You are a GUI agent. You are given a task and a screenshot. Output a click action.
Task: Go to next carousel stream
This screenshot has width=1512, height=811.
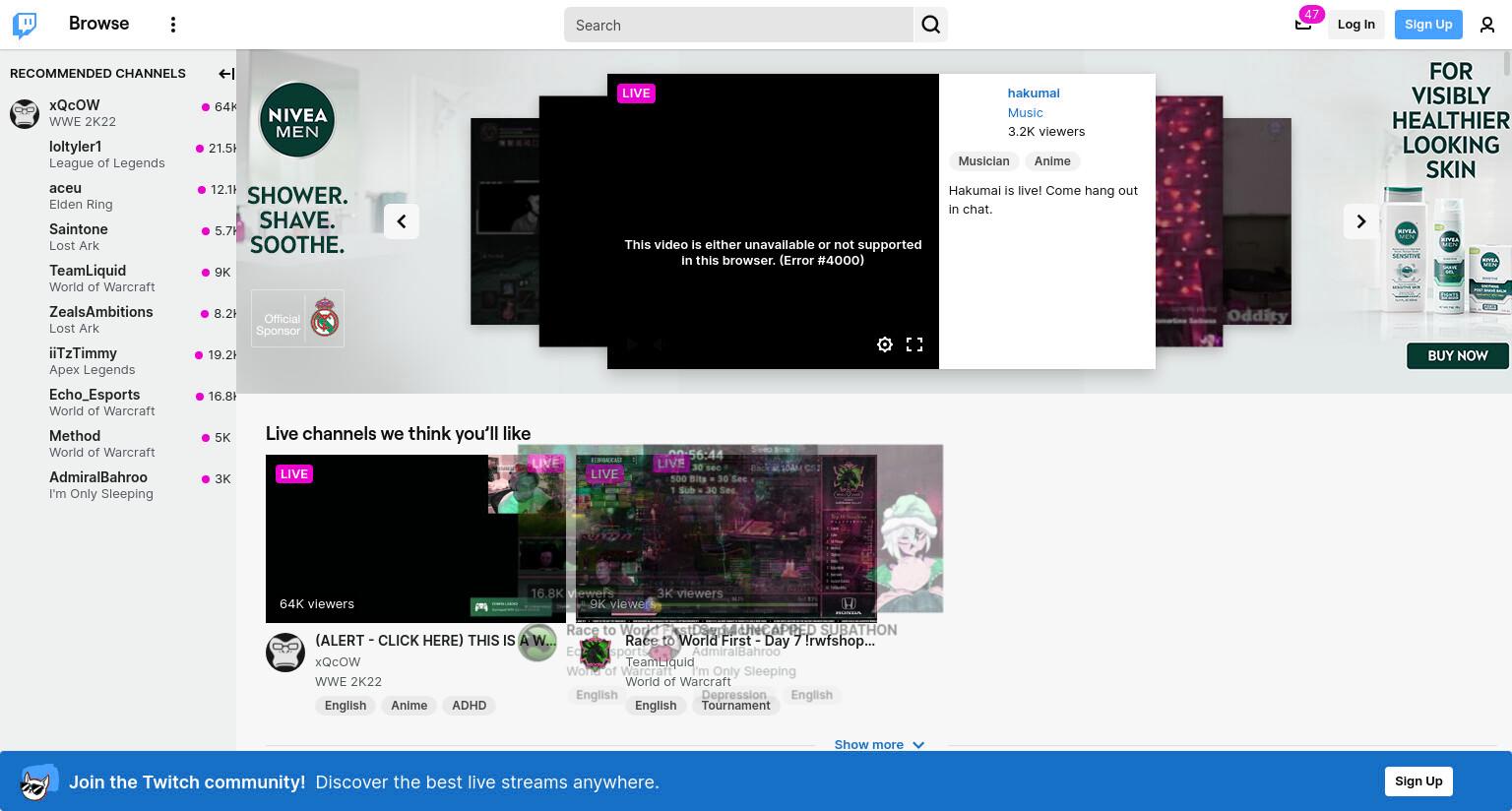(x=1361, y=221)
